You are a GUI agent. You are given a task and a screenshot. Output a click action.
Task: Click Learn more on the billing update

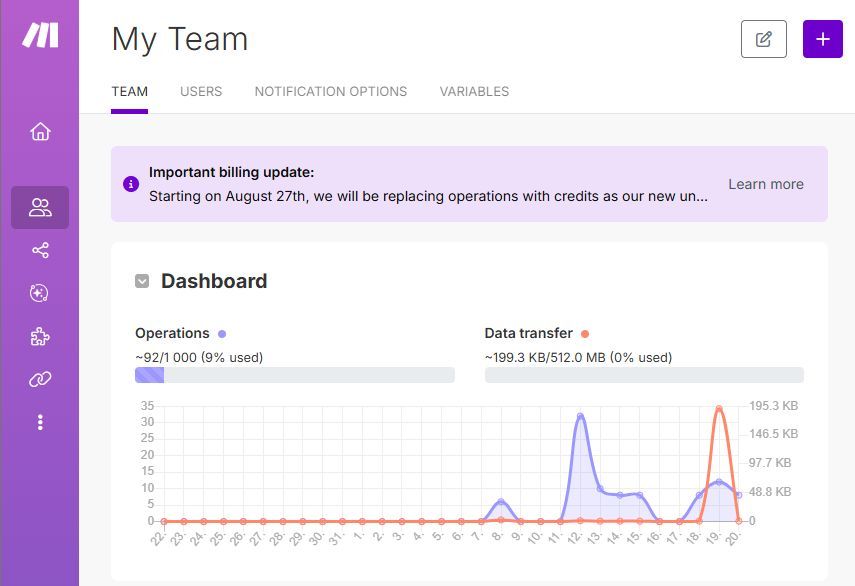(x=765, y=184)
